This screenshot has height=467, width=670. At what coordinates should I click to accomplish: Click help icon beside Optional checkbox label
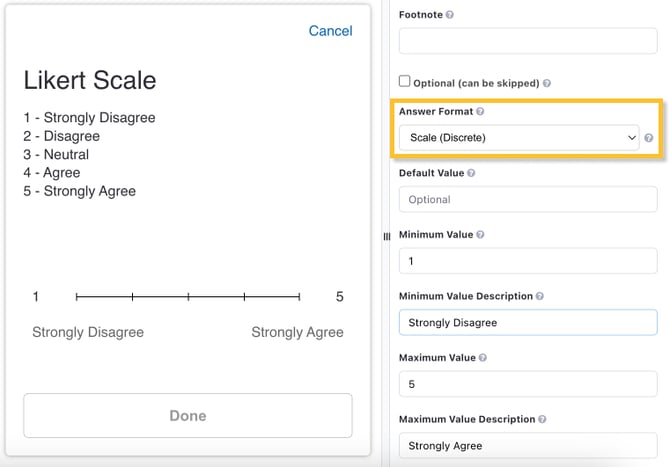(546, 83)
